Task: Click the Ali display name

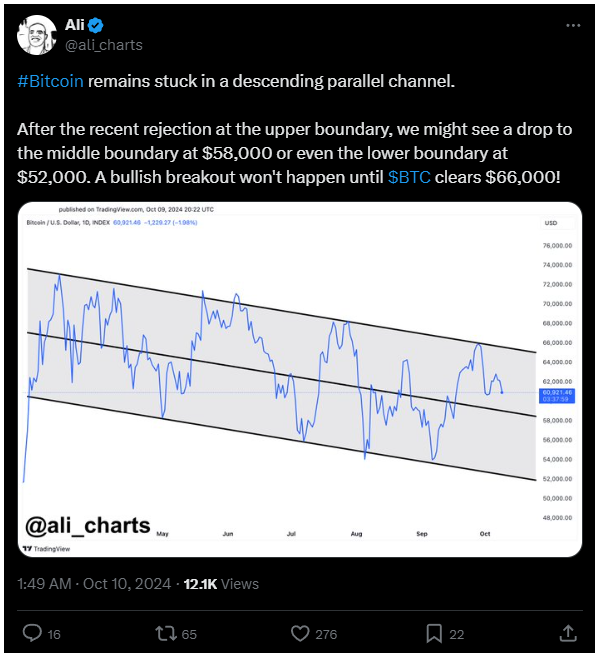Action: coord(75,25)
